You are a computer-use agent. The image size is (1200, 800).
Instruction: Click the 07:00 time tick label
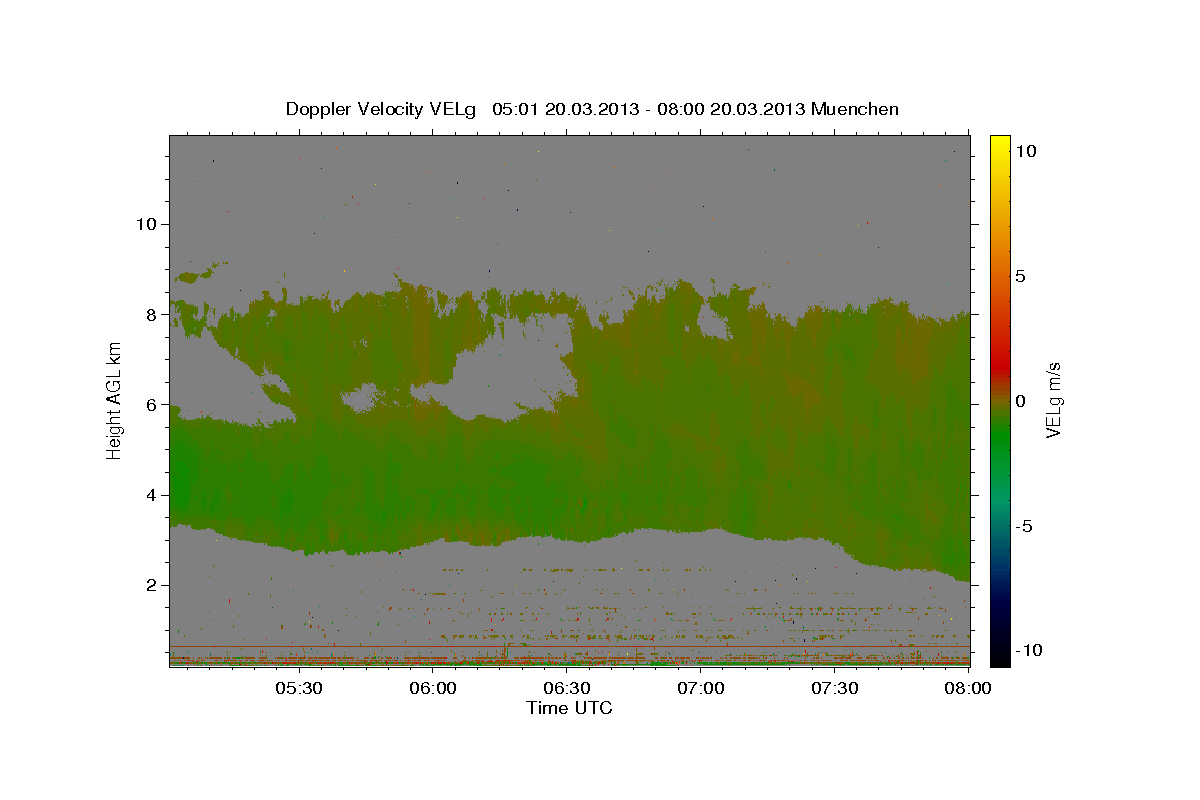click(x=701, y=688)
